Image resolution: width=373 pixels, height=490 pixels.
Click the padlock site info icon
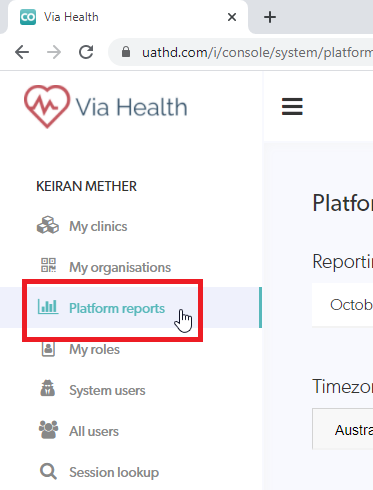(126, 52)
